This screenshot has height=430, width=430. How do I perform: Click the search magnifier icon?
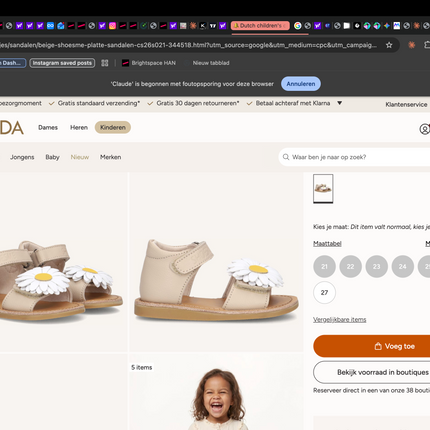tap(286, 157)
